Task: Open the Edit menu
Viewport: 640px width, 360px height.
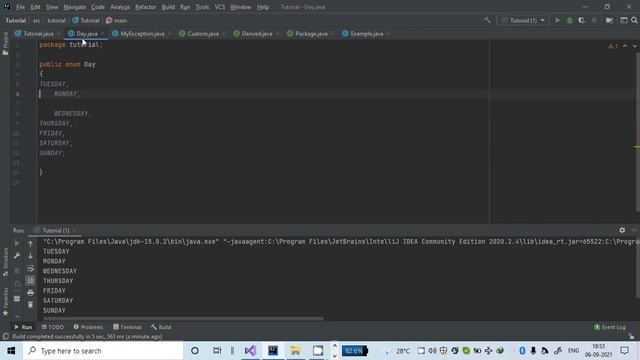Action: point(36,7)
